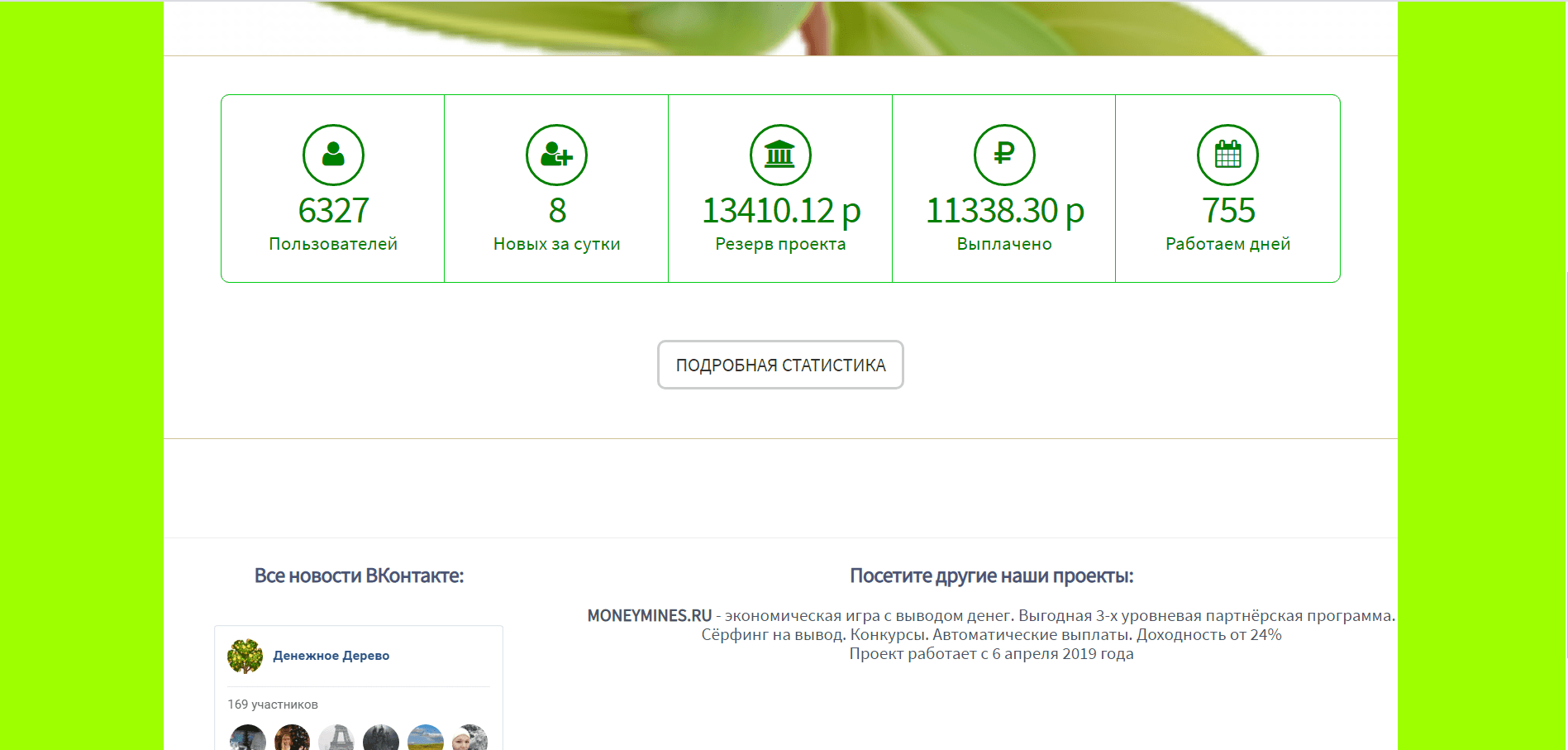Click the Посетите другие наши проекты heading
This screenshot has width=1568, height=750.
click(991, 576)
